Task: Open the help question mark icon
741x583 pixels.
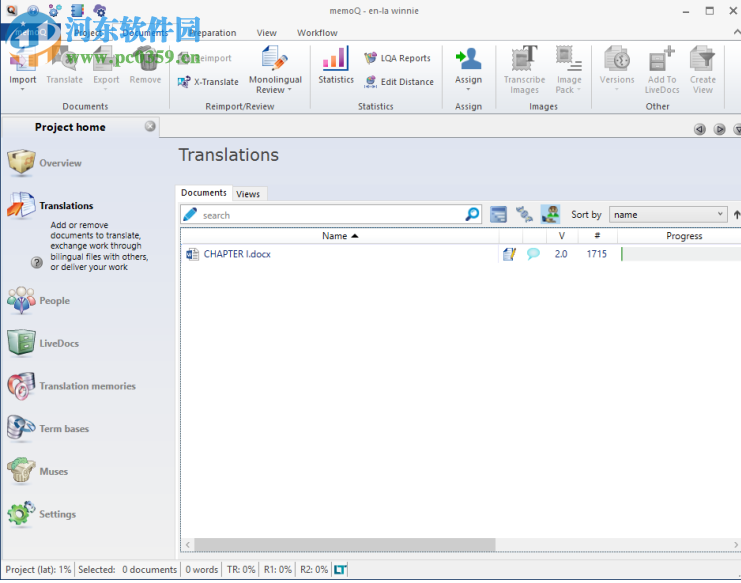Action: (x=37, y=262)
